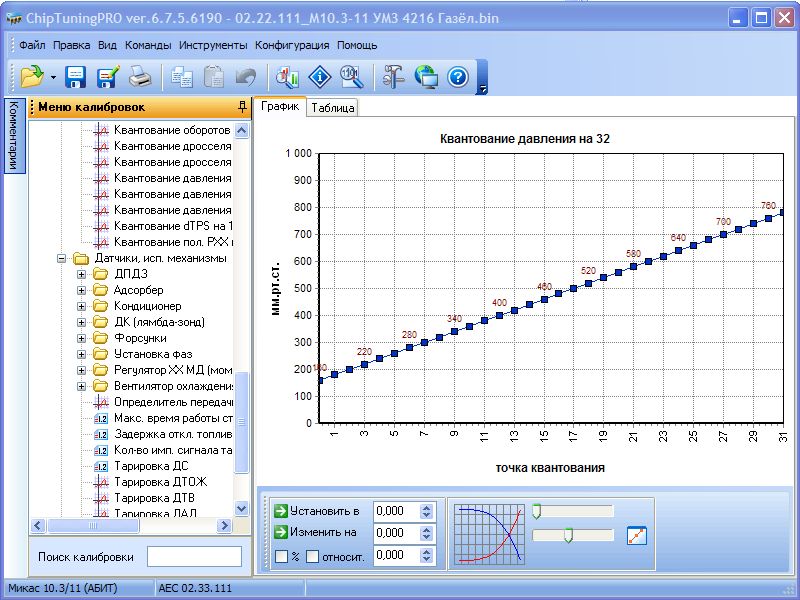Collapse the Датчики, исп. механизмы folder
800x600 pixels.
[62, 258]
